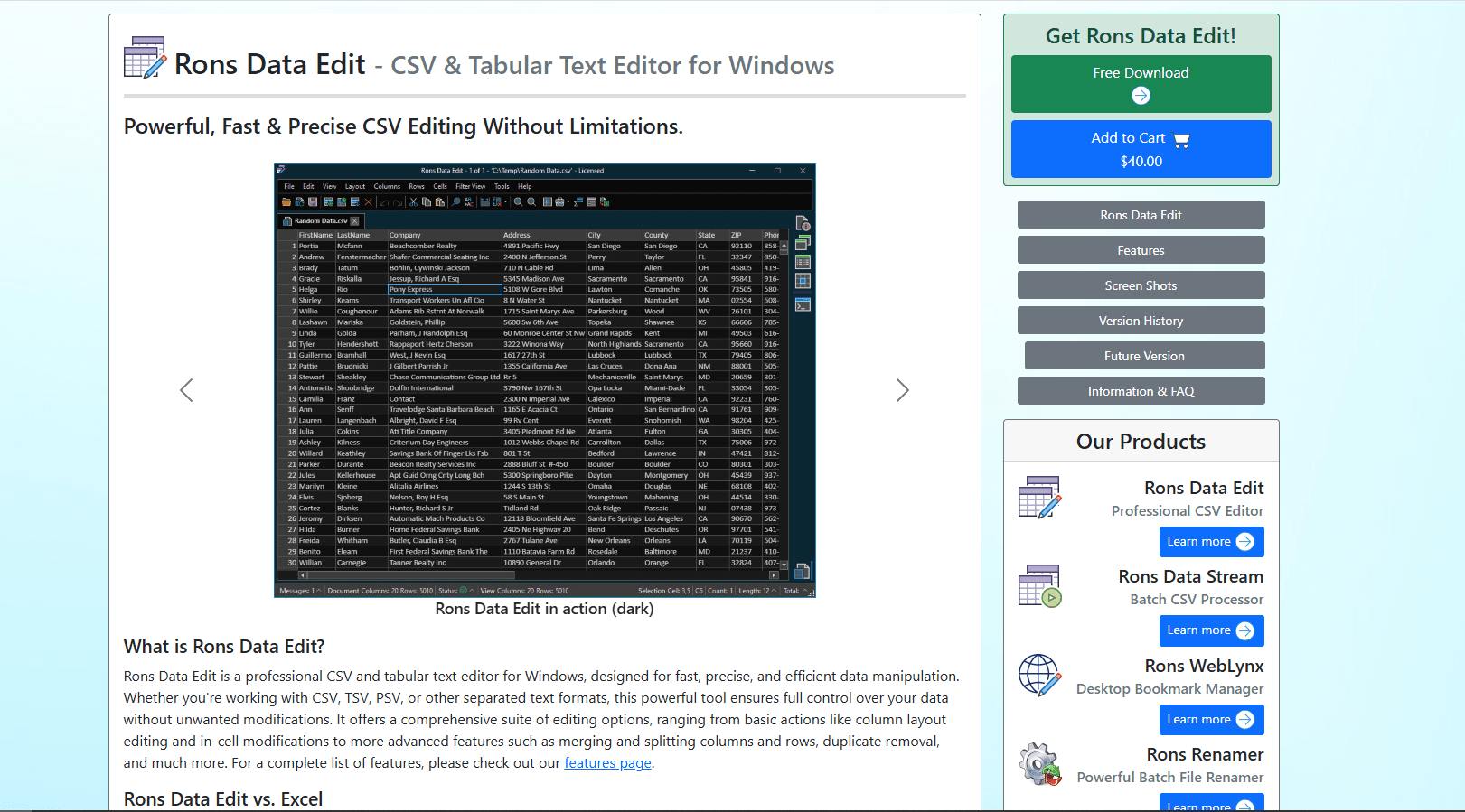Click Add to Cart $40.00 button
1465x812 pixels.
pos(1141,149)
